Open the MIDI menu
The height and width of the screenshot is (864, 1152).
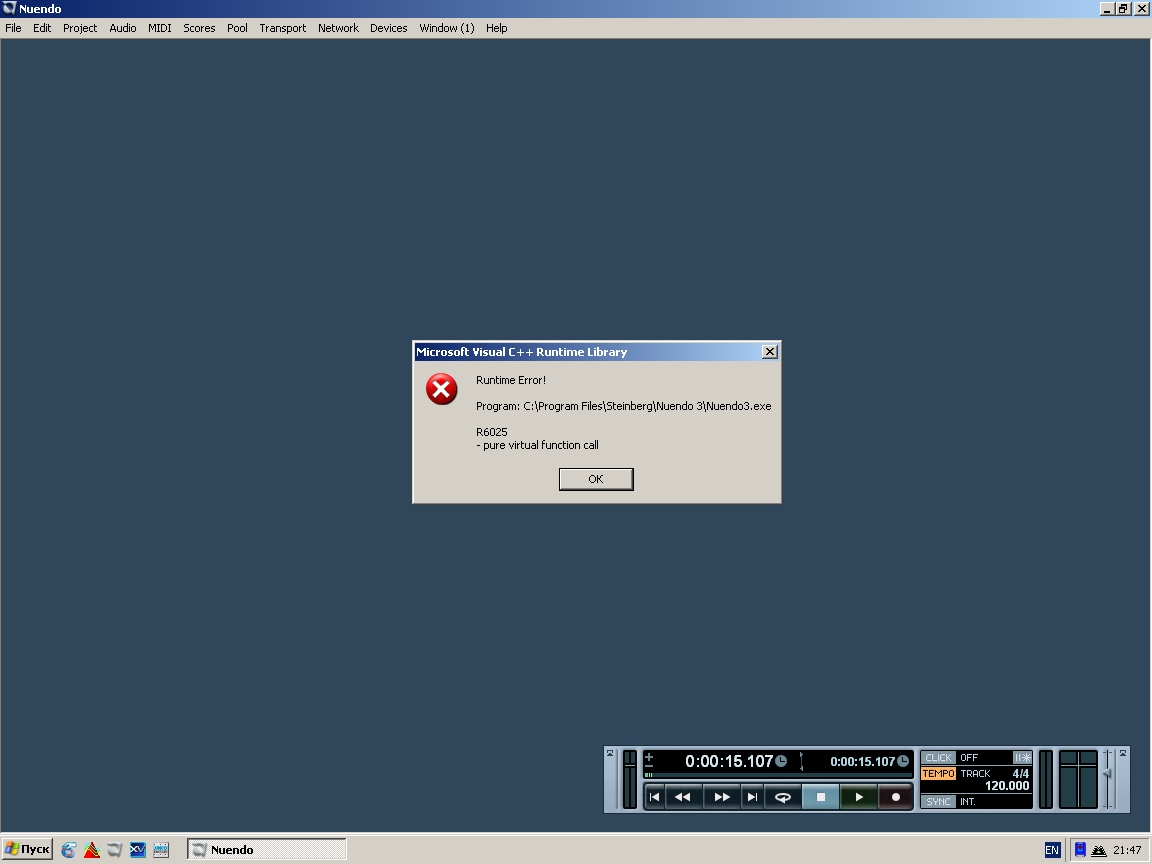(x=159, y=28)
